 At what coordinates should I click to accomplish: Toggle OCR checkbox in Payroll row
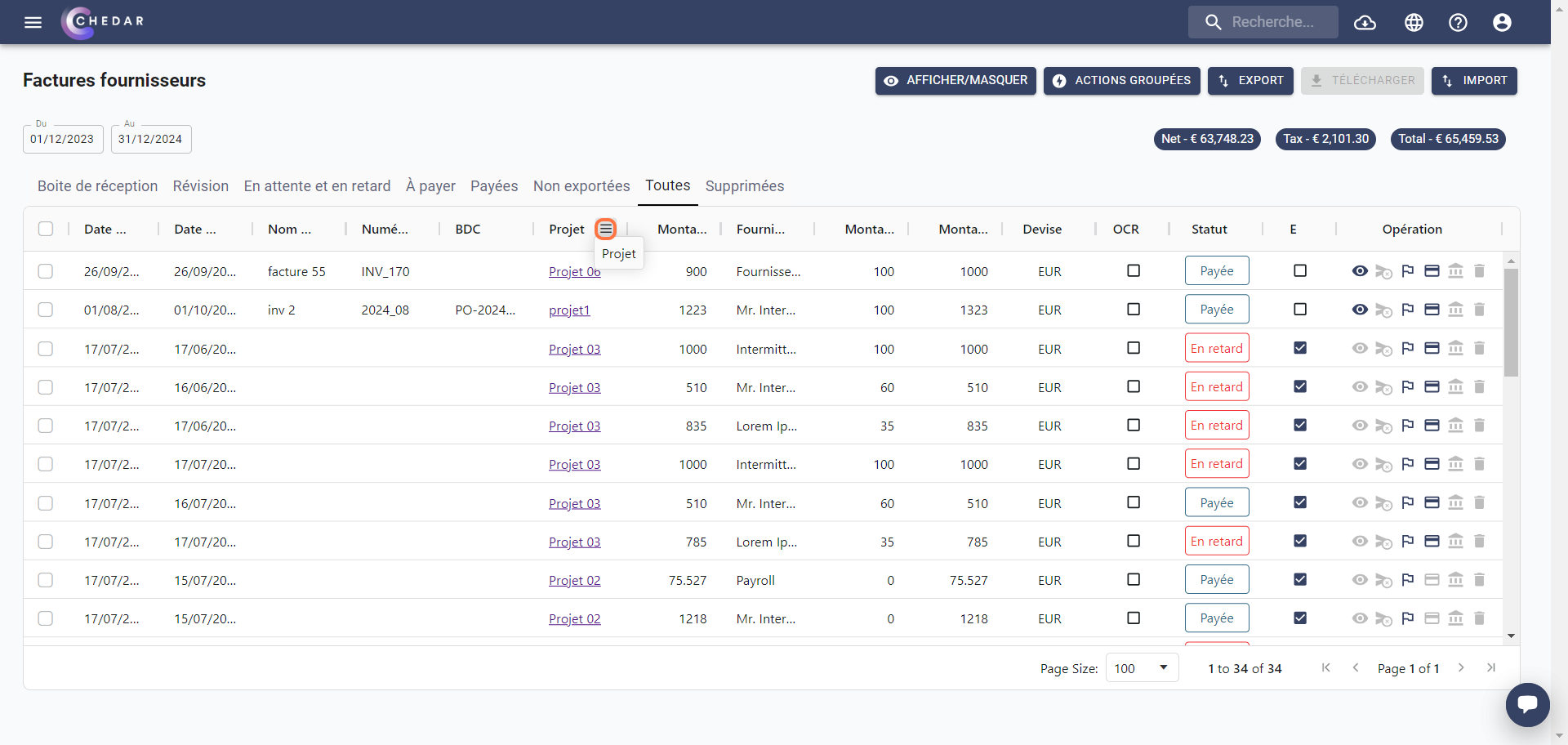click(1134, 579)
